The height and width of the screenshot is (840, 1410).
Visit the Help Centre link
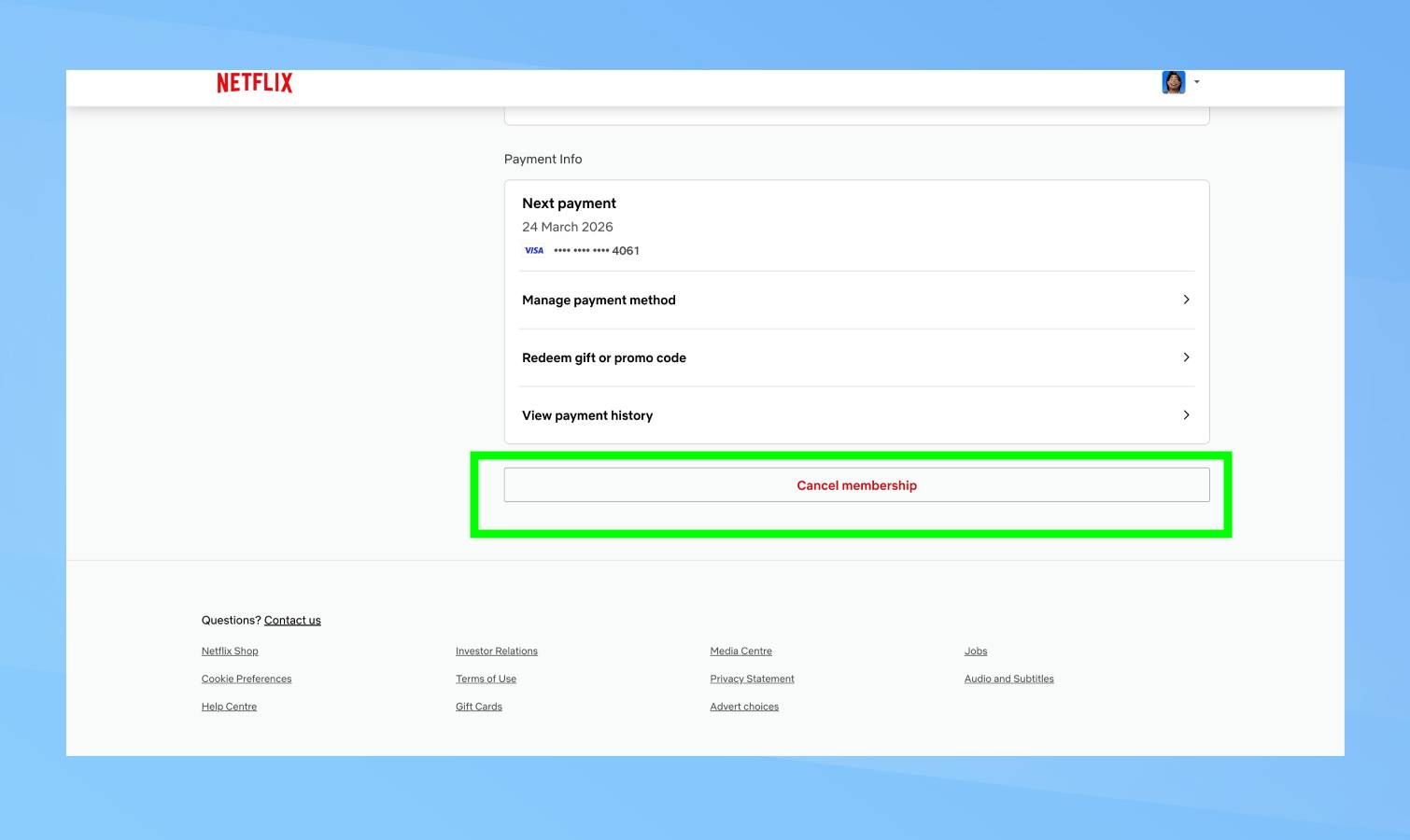(x=229, y=707)
